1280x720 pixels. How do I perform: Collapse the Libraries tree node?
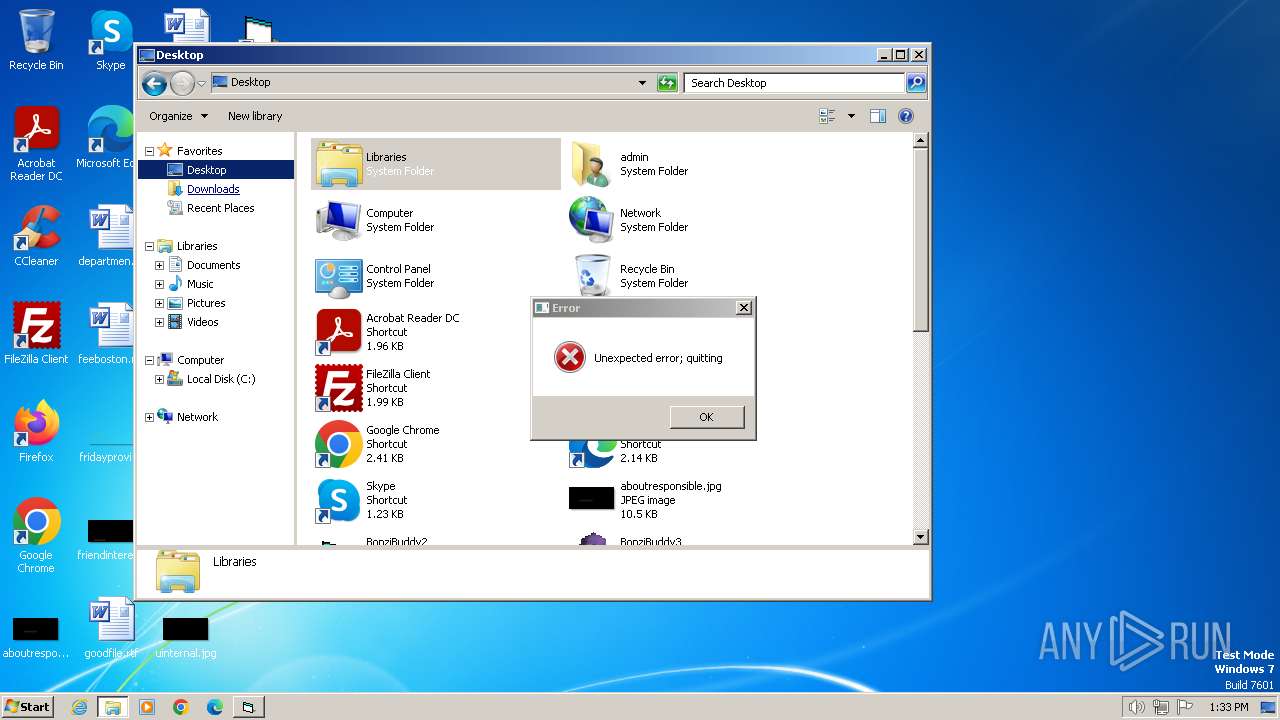click(149, 246)
